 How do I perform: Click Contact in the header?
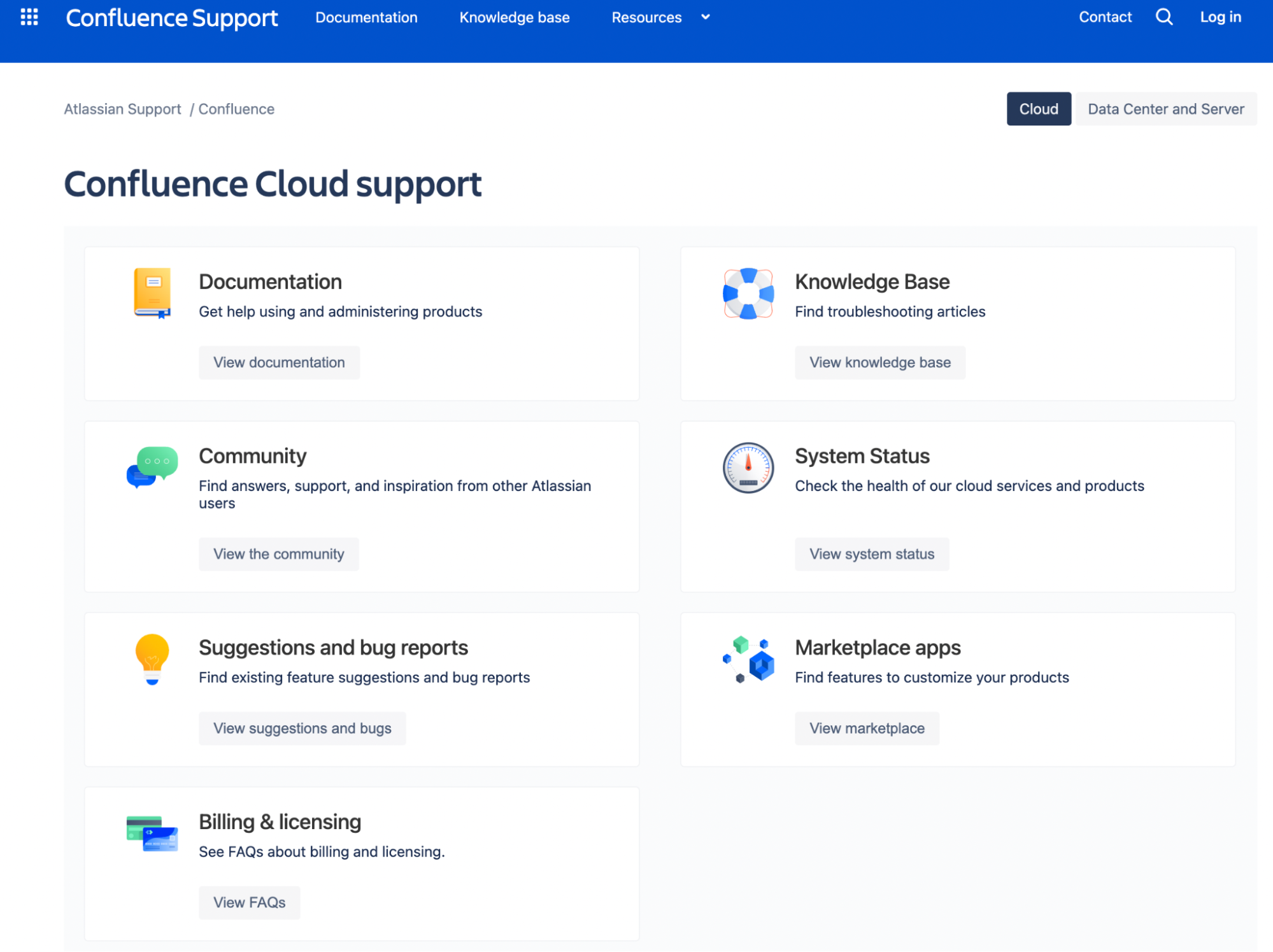click(1105, 17)
